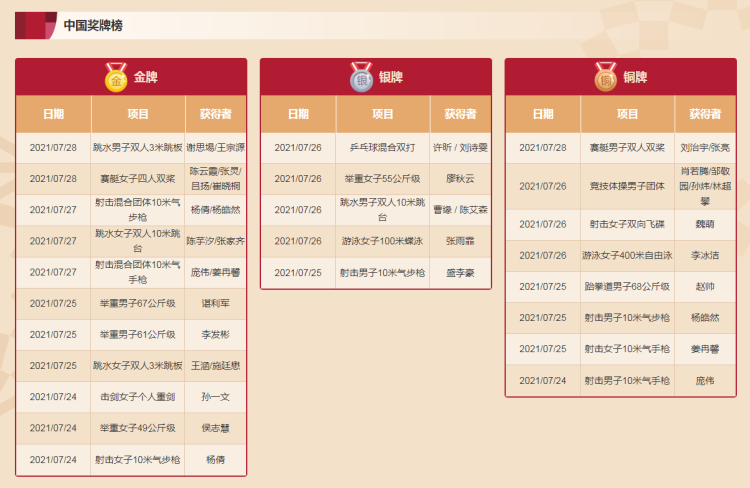Click the 举重女子55公斤级 event in silver table
750x488 pixels.
(383, 179)
